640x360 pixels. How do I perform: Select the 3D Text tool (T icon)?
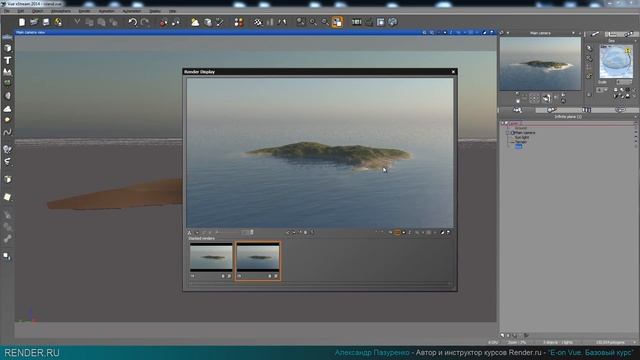[x=7, y=60]
